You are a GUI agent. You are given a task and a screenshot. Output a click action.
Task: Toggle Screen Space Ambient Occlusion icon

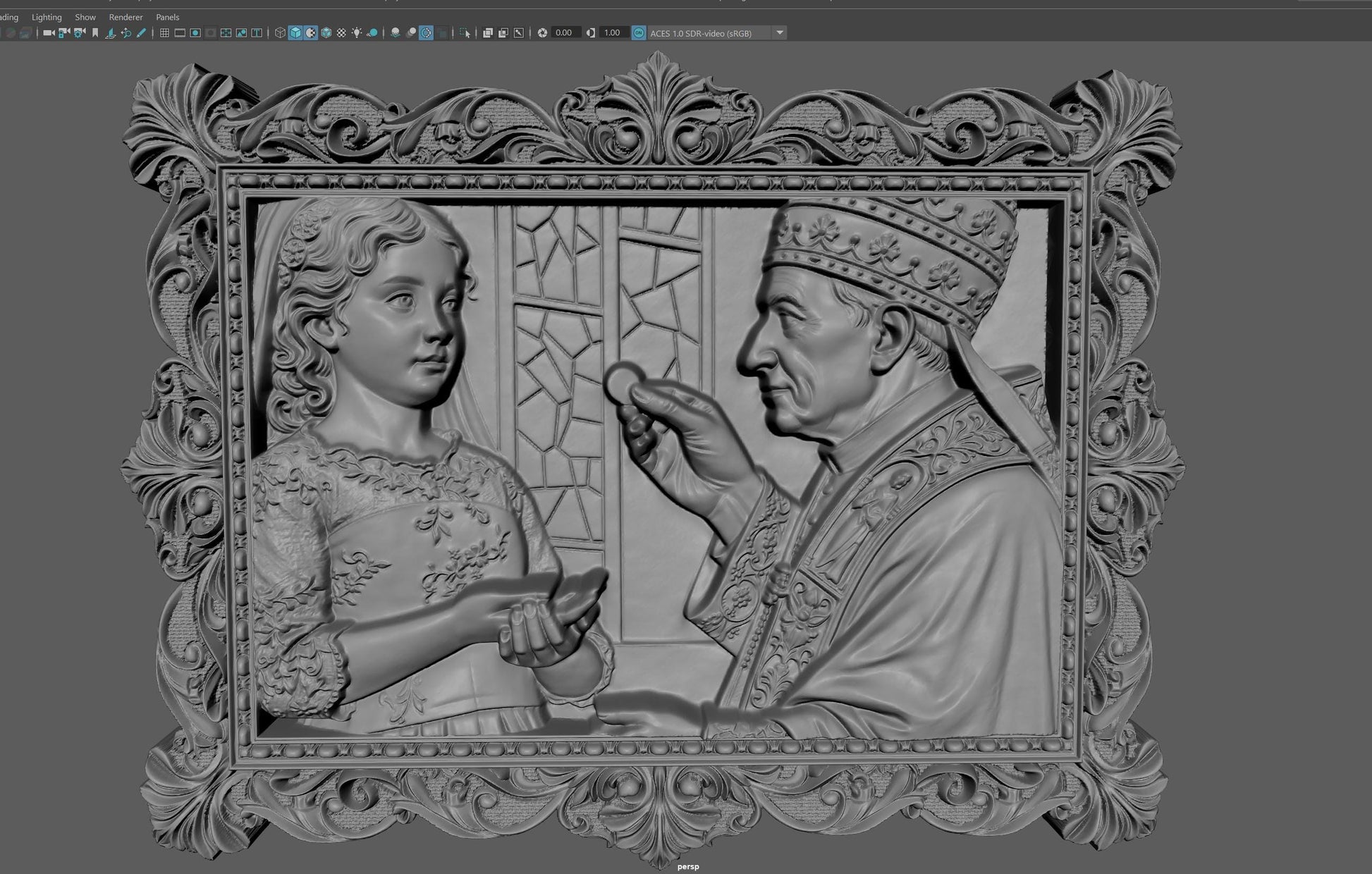(396, 32)
